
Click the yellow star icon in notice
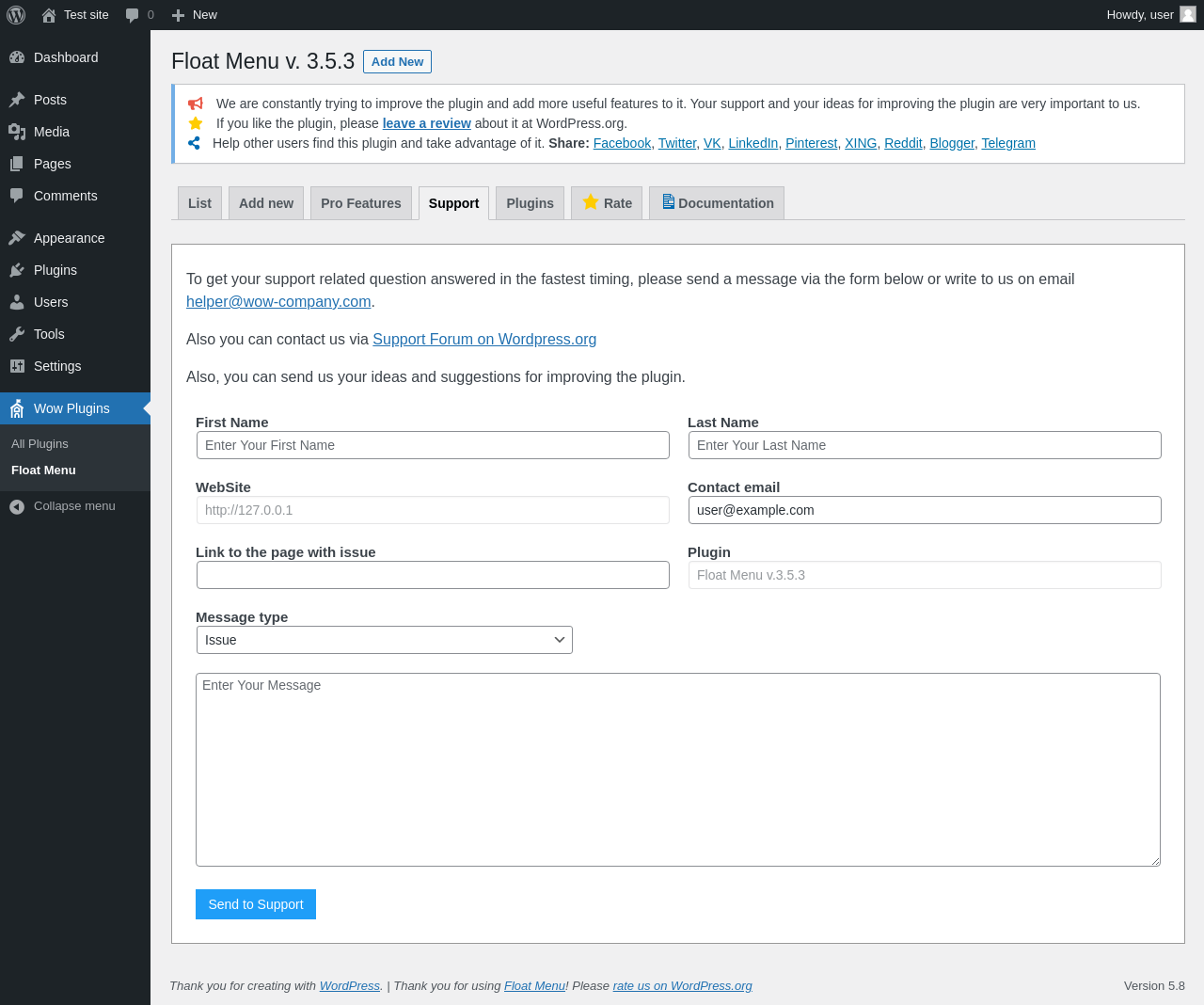196,123
